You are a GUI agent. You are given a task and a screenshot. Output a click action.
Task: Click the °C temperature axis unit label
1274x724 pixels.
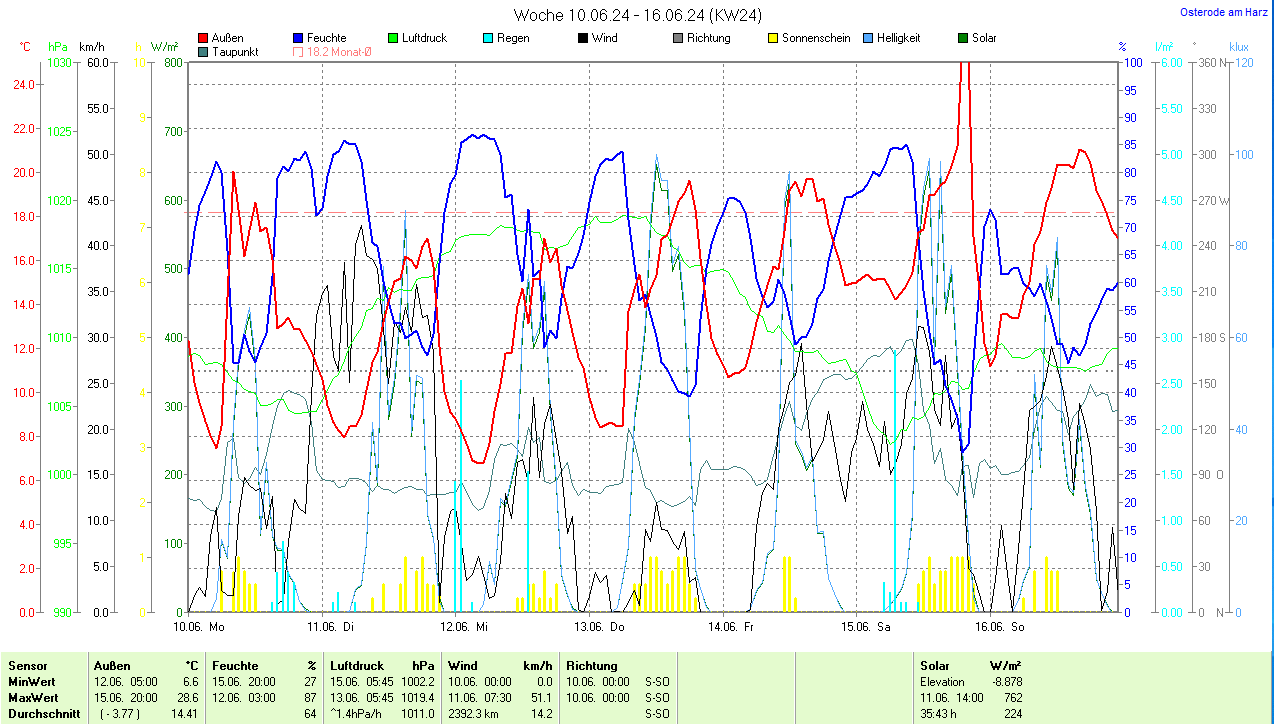click(27, 47)
